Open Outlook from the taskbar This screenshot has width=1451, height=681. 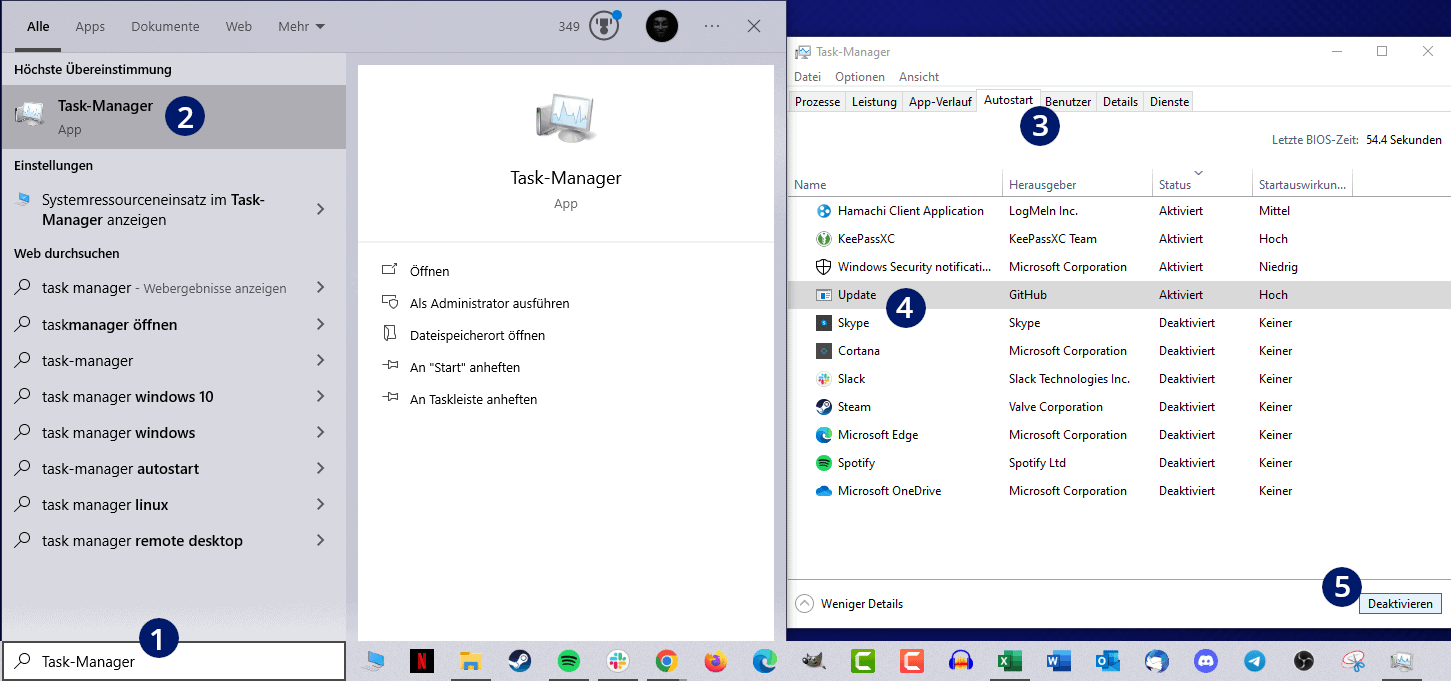point(1108,661)
